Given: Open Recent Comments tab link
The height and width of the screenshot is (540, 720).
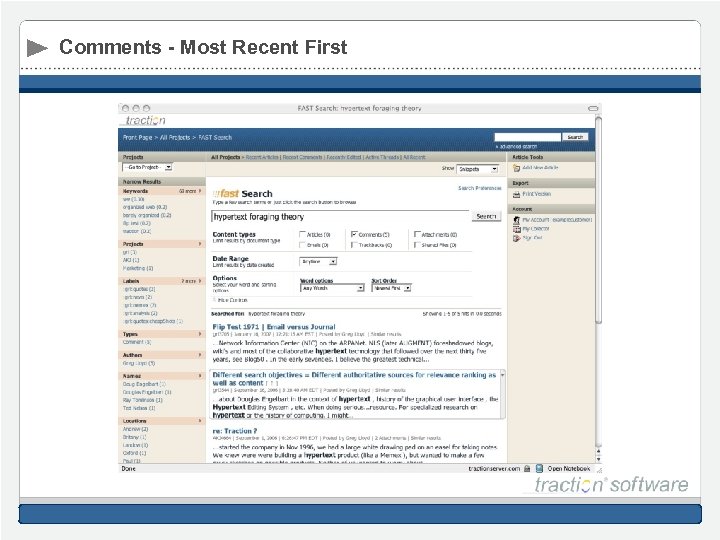Looking at the screenshot, I should point(302,157).
